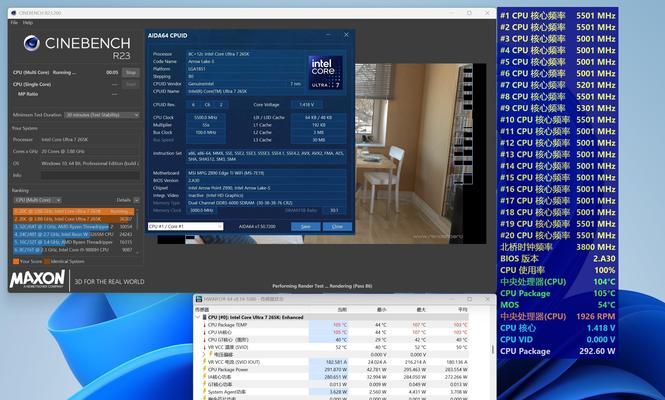Select ranking entry with score 24243
Screen dimensions: 665x400
coord(74,234)
